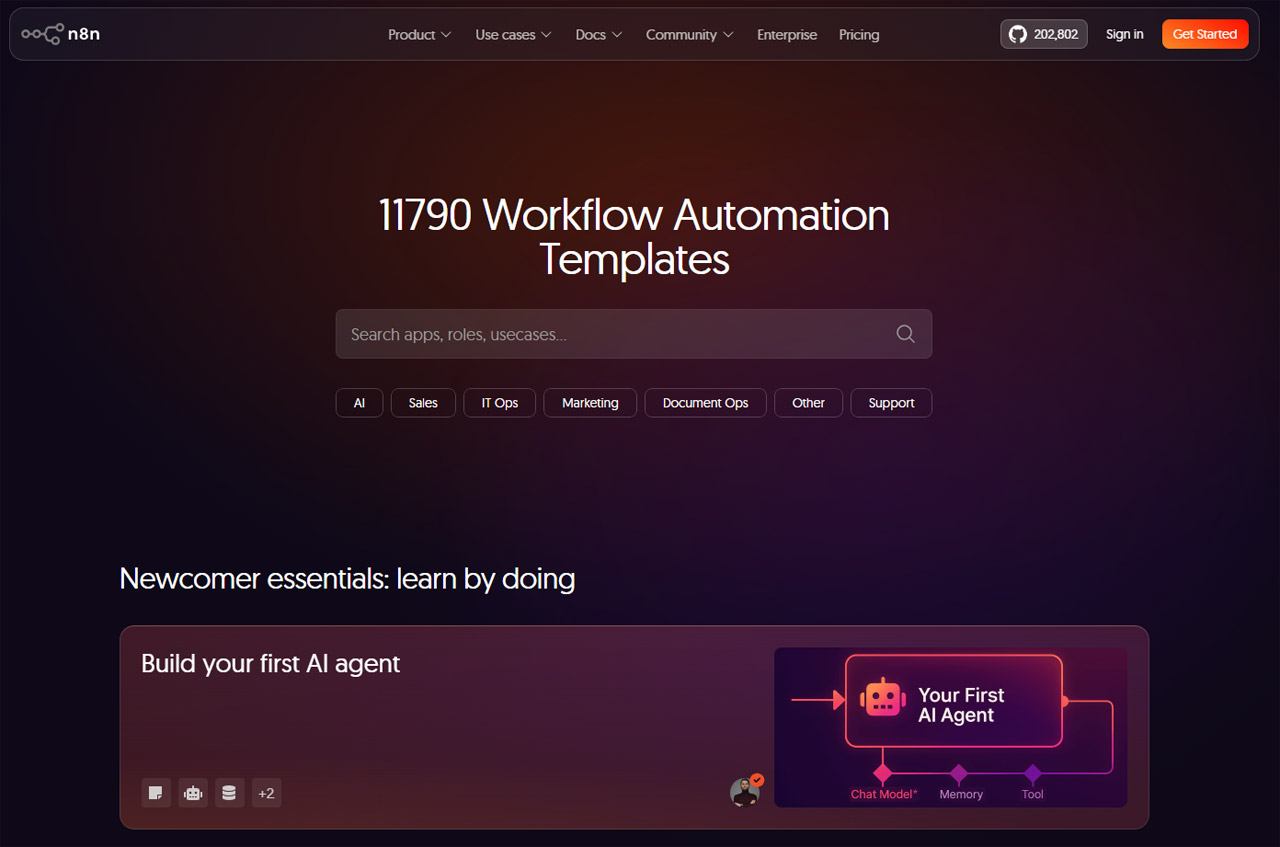Viewport: 1280px width, 847px height.
Task: Open the Docs dropdown
Action: point(599,35)
